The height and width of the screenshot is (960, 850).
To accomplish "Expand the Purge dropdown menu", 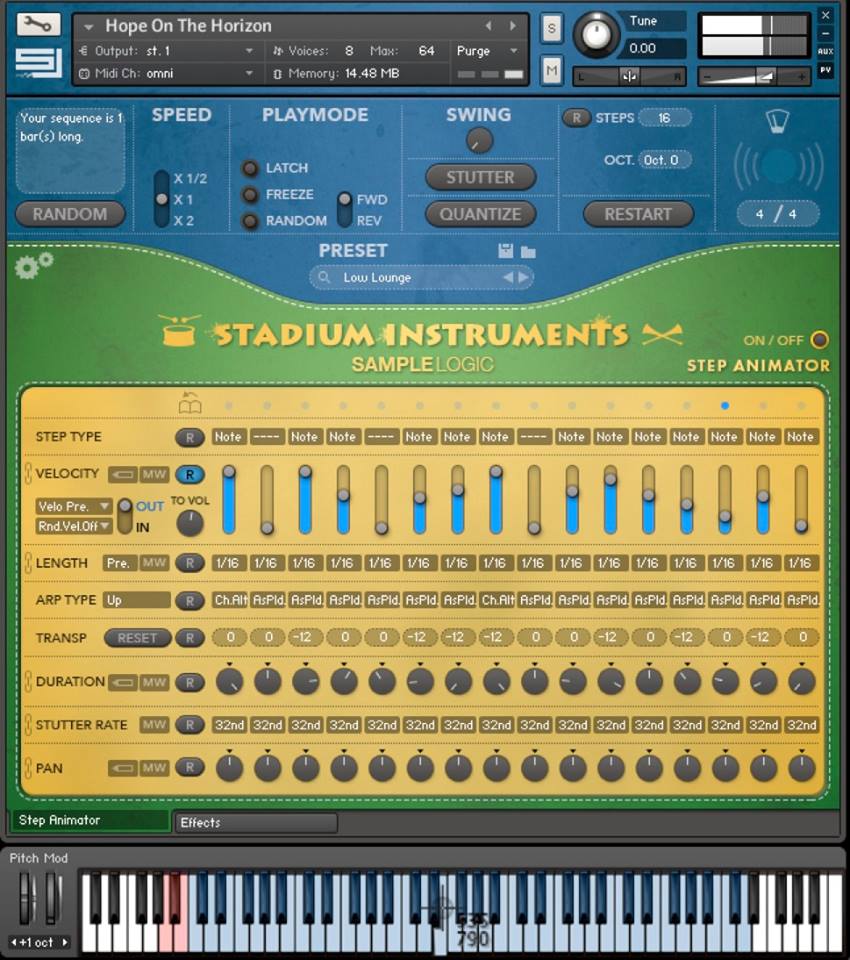I will [x=487, y=51].
